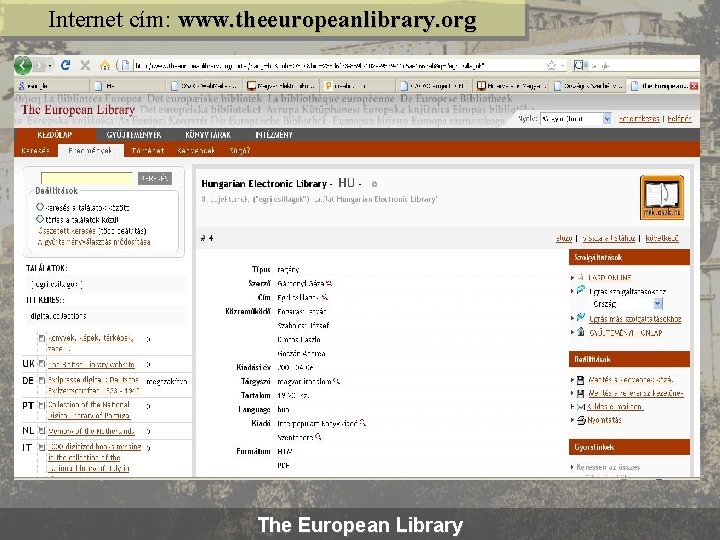Open the Ország country dropdown

627,304
